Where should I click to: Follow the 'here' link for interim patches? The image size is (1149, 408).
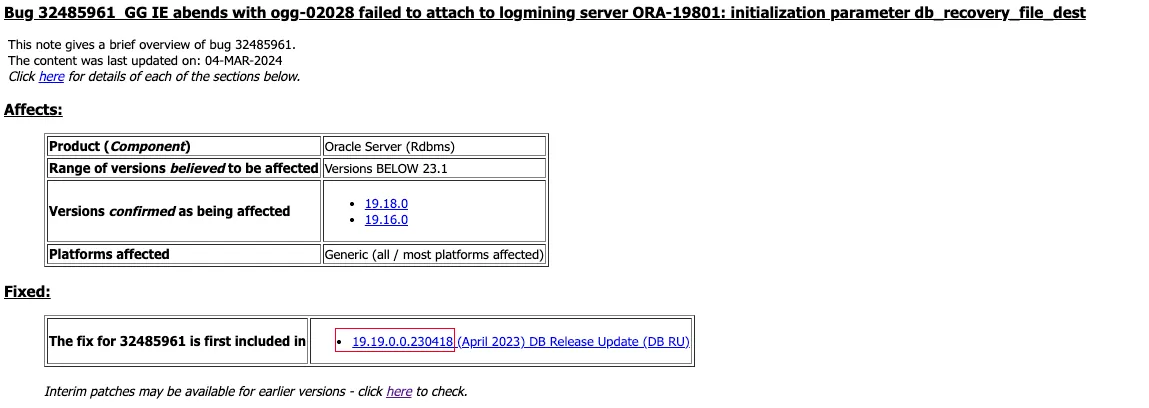pos(399,392)
